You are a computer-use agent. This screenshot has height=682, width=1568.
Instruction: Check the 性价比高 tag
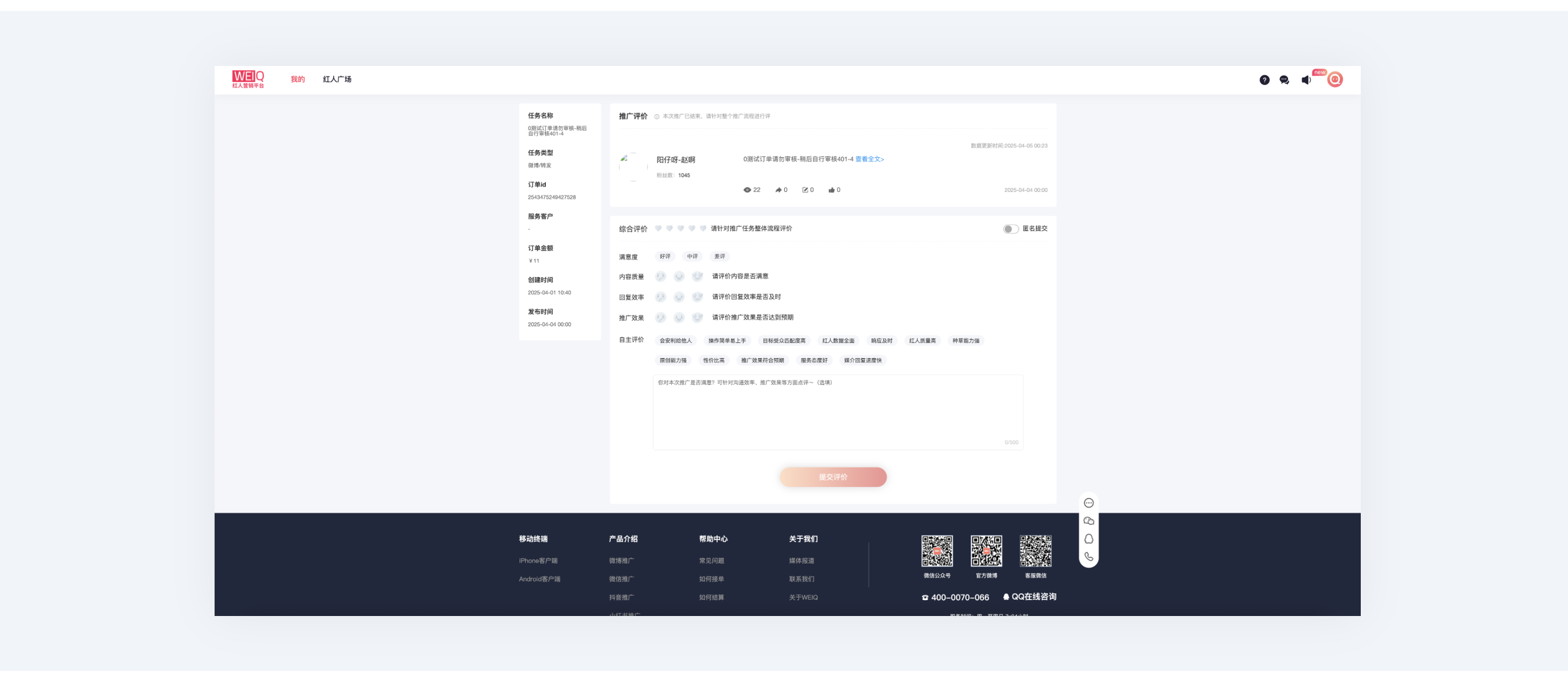coord(713,361)
